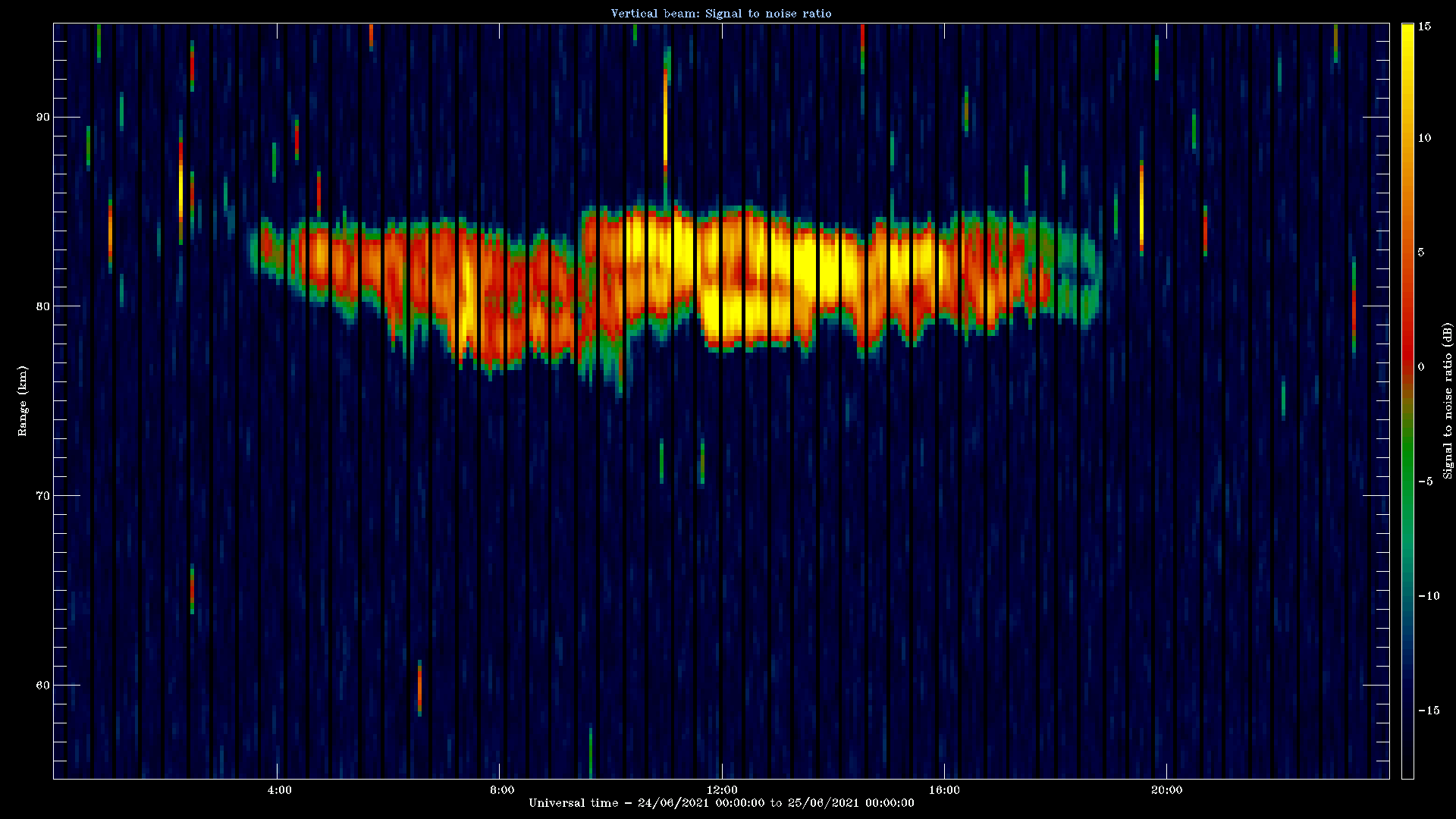
Task: Click the colorbar value -10
Action: pyautogui.click(x=1429, y=596)
